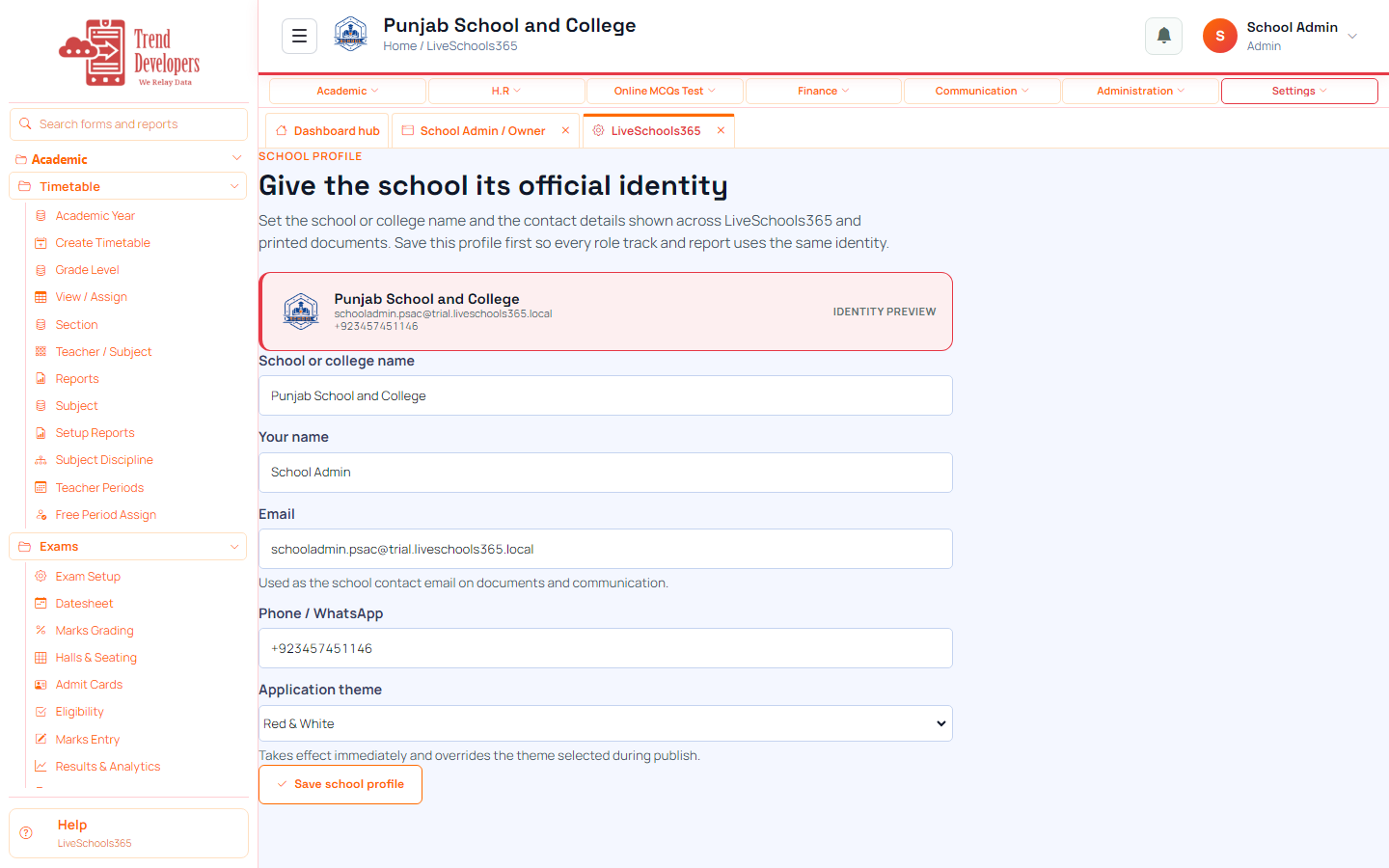Click the Results & Analytics chart icon
The height and width of the screenshot is (868, 1389).
tap(41, 767)
